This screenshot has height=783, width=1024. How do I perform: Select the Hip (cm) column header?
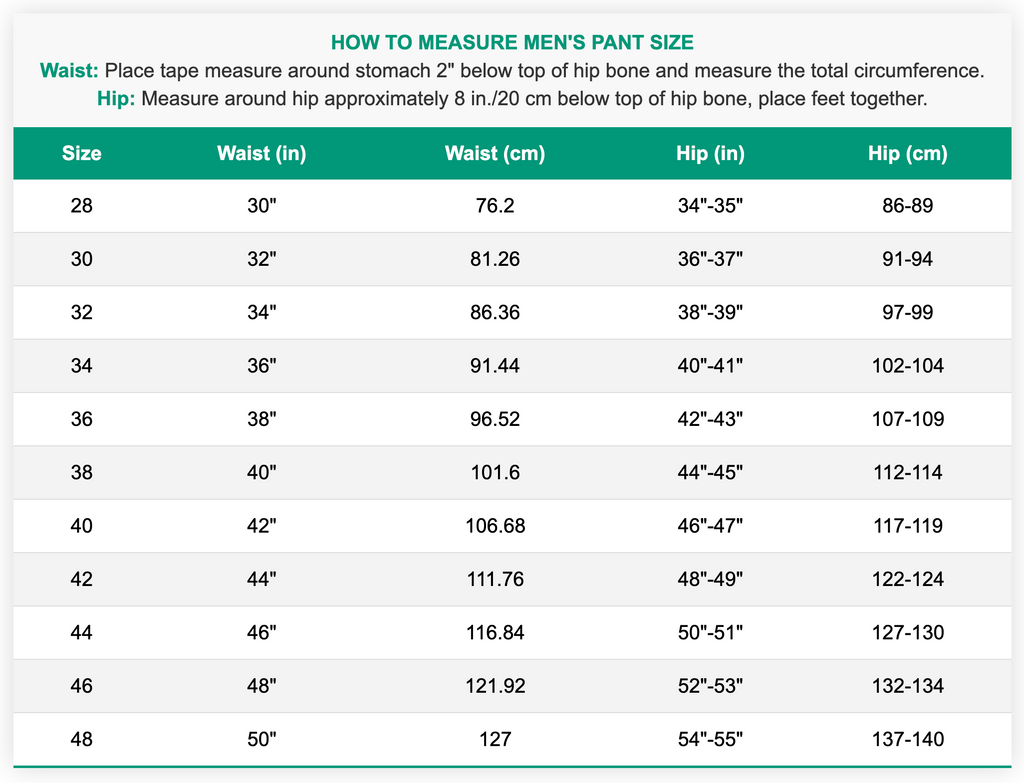tap(908, 154)
